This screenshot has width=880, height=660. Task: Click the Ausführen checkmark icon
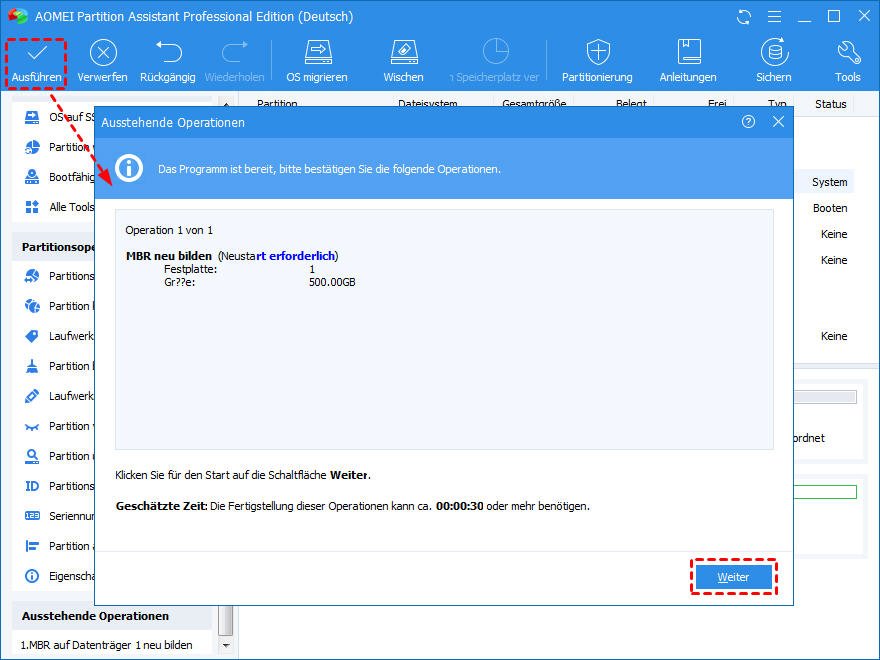click(x=37, y=53)
